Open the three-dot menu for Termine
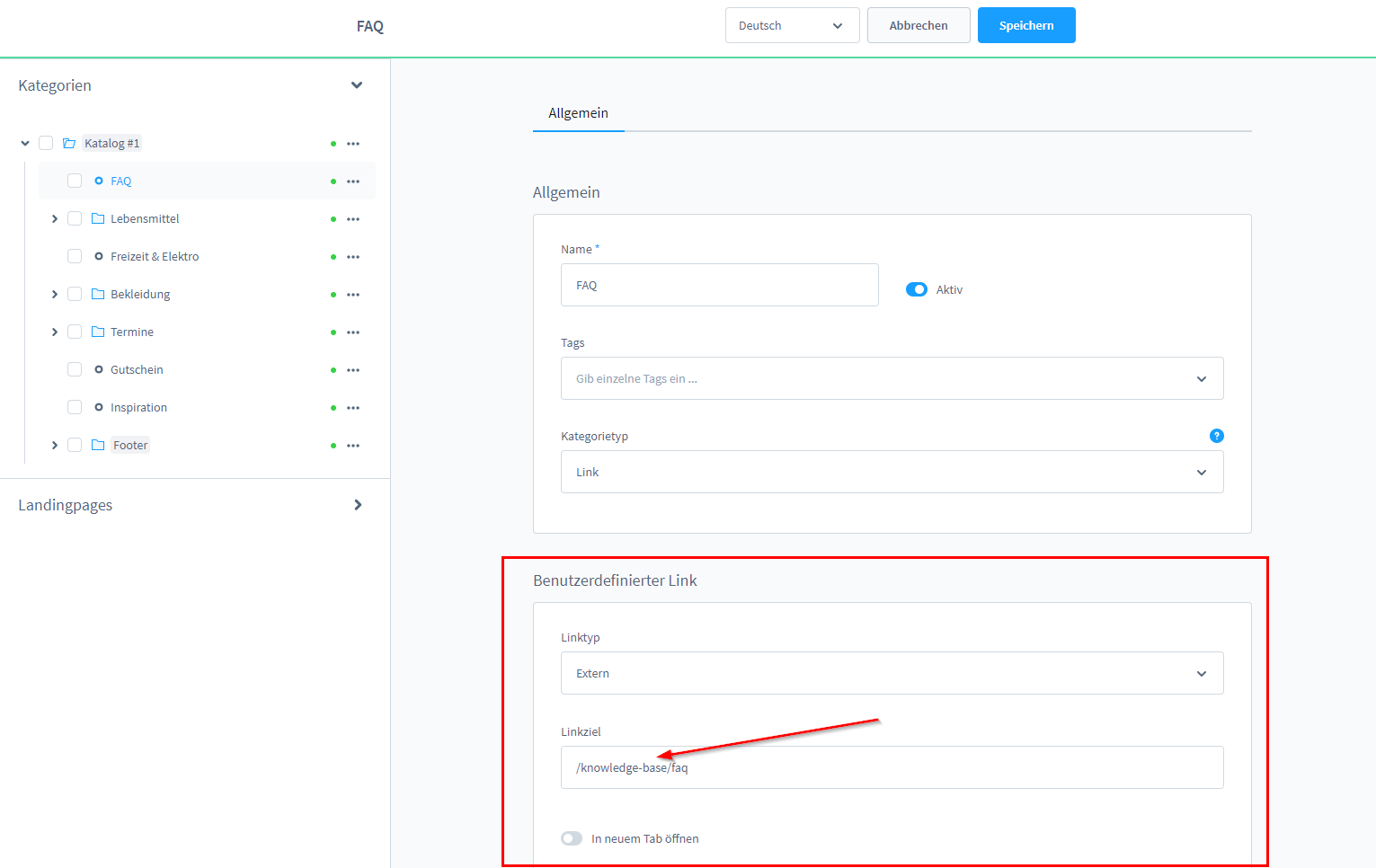This screenshot has width=1376, height=868. pos(353,332)
